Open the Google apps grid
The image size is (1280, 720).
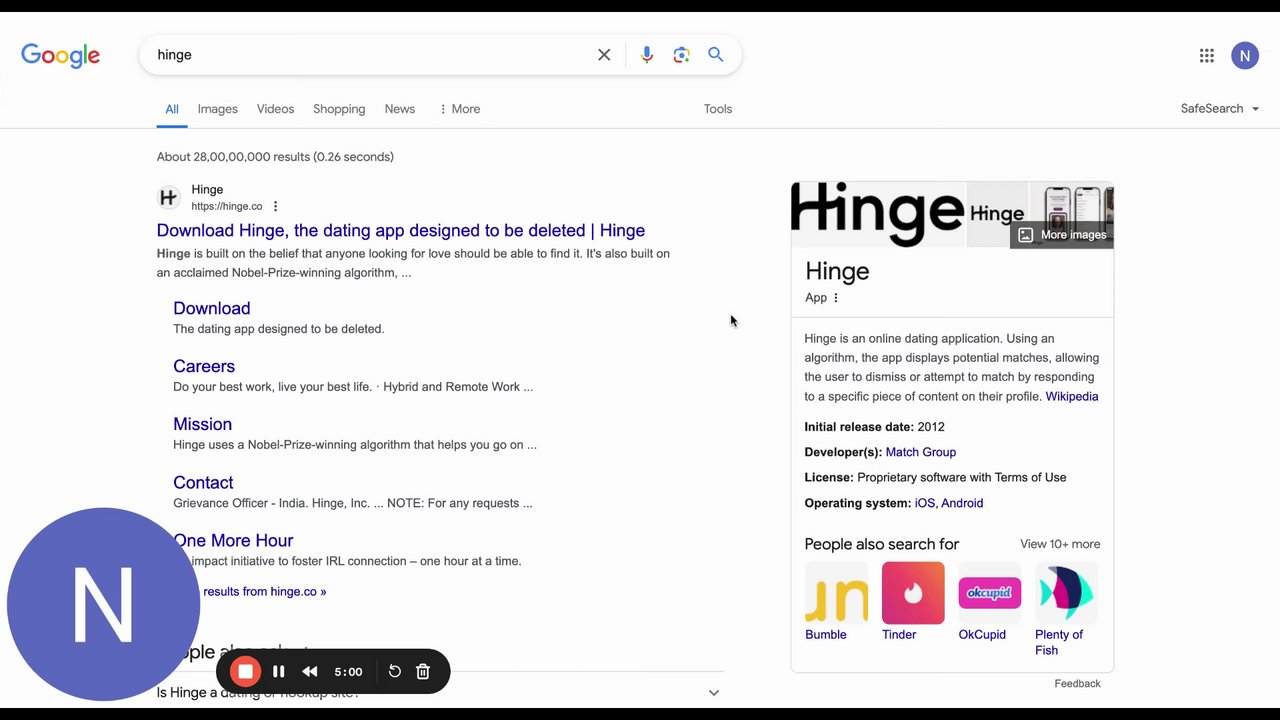tap(1207, 56)
